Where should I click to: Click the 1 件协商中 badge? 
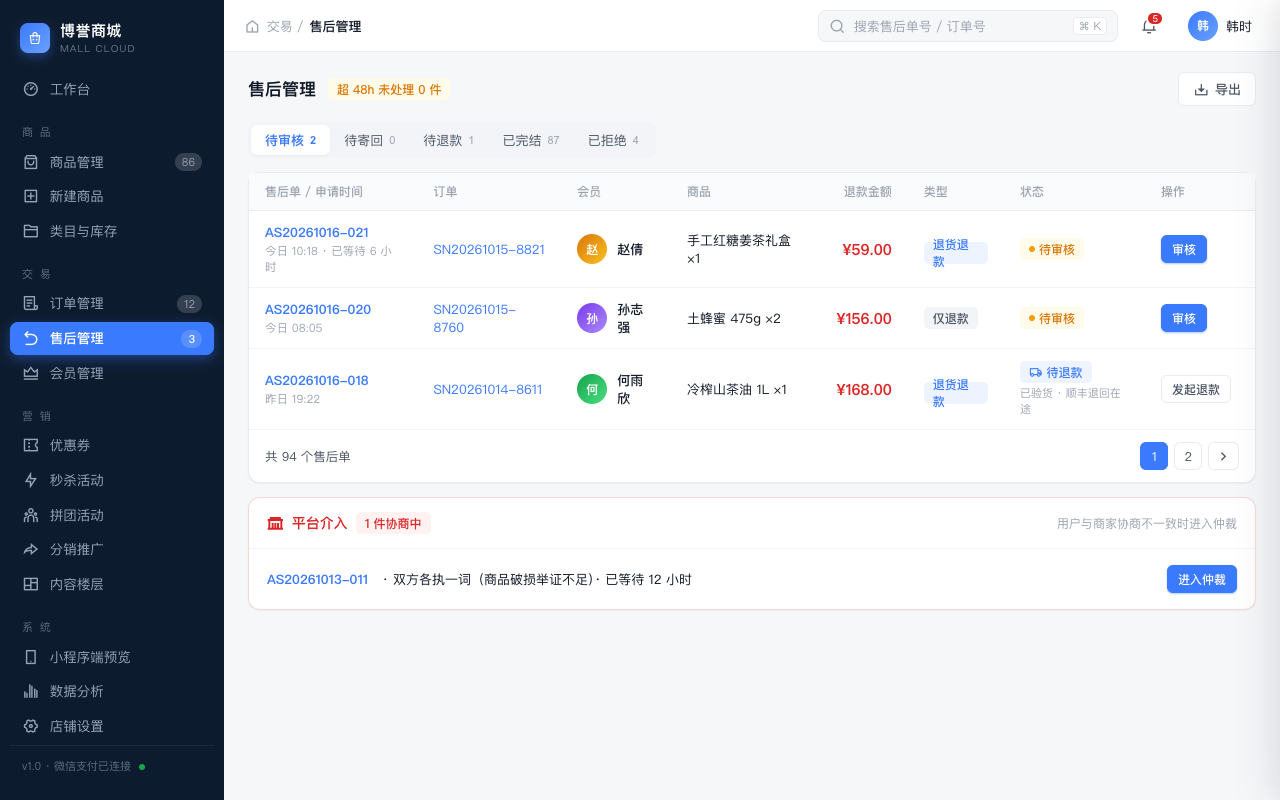tap(393, 523)
